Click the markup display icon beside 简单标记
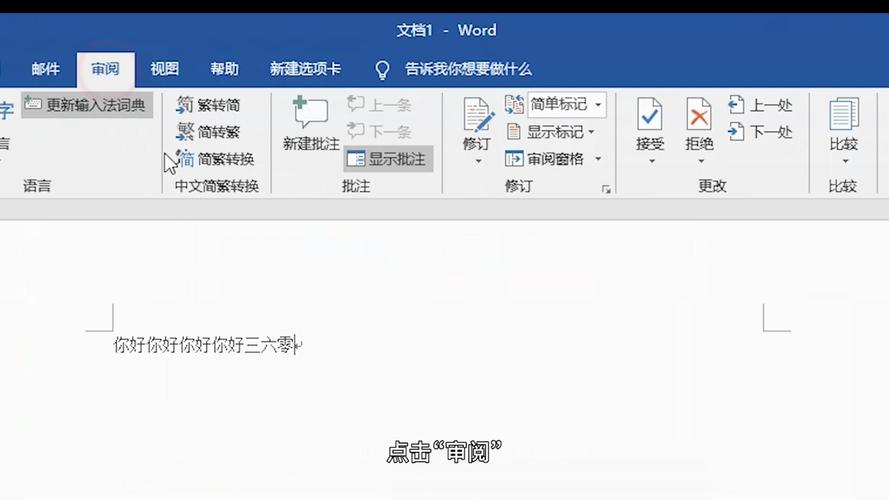This screenshot has width=889, height=500. pyautogui.click(x=514, y=104)
